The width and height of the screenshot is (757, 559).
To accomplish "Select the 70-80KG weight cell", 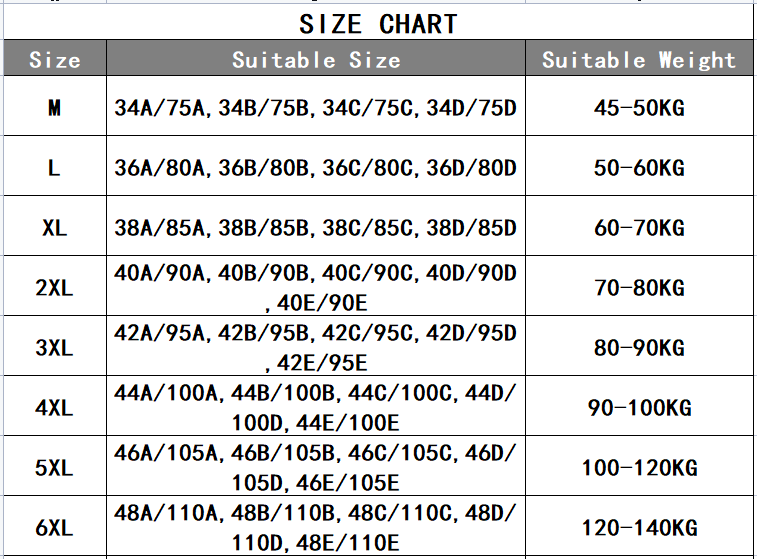I will [639, 288].
